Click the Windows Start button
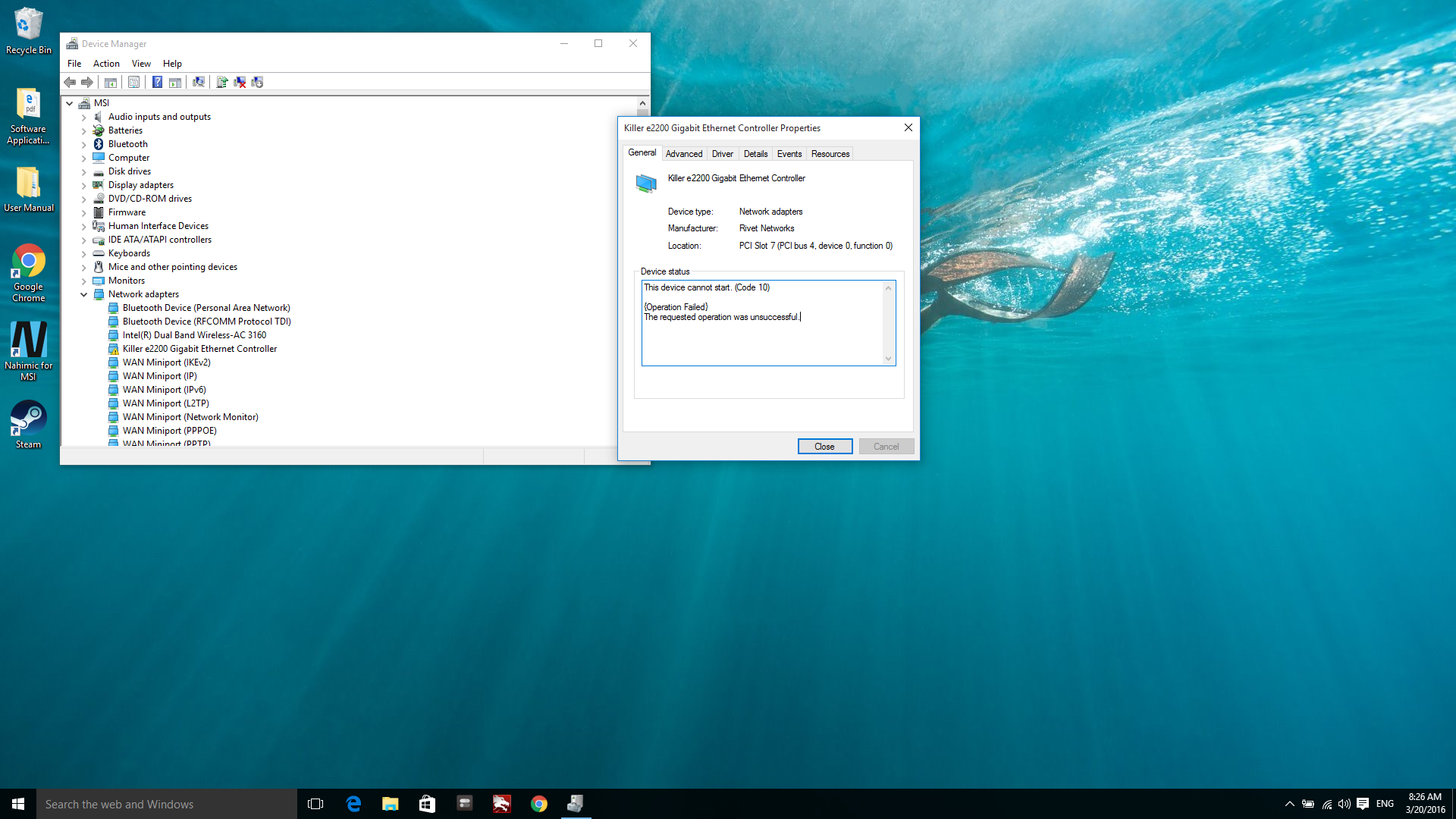 coord(18,804)
